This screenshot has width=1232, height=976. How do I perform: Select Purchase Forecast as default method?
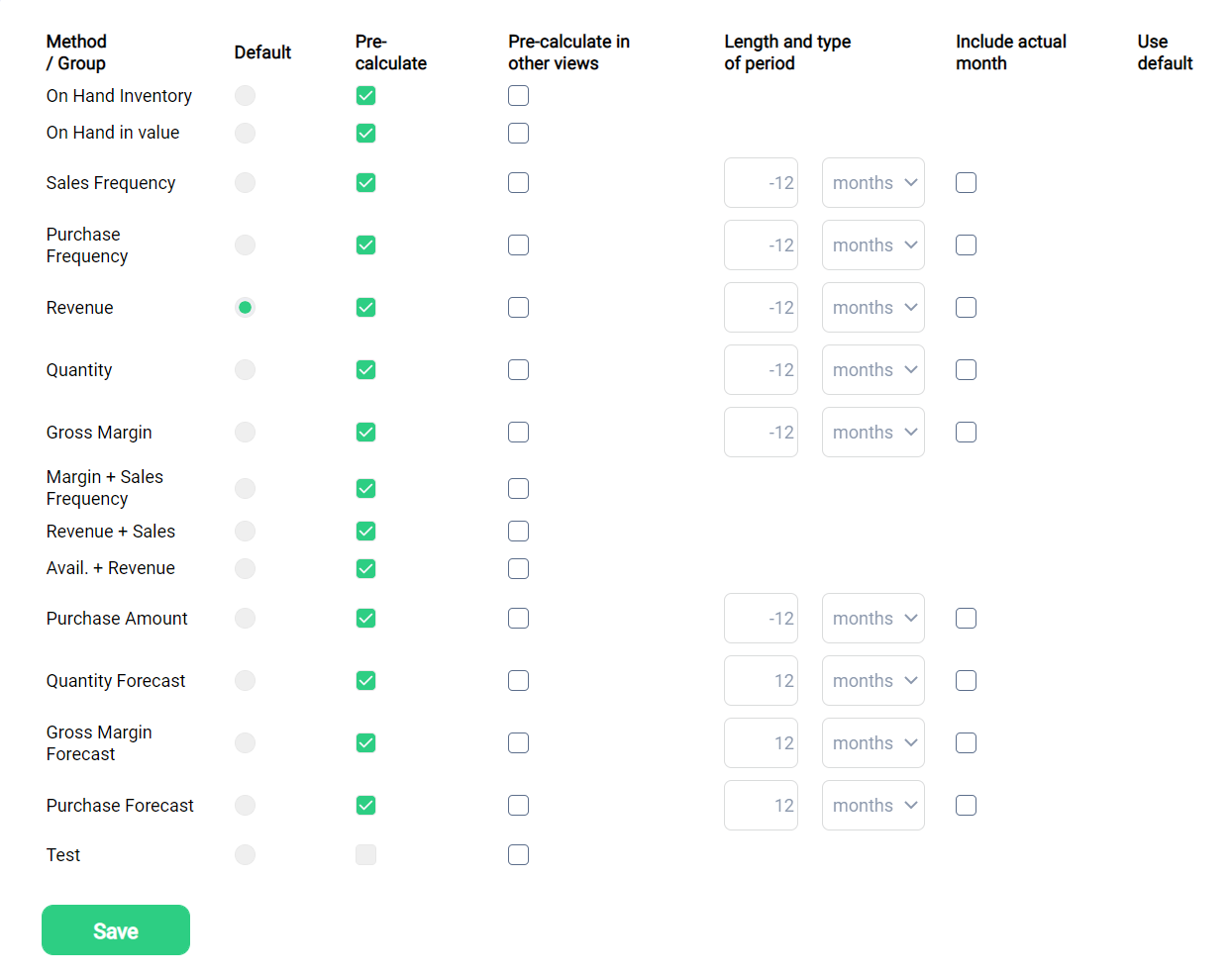tap(245, 806)
